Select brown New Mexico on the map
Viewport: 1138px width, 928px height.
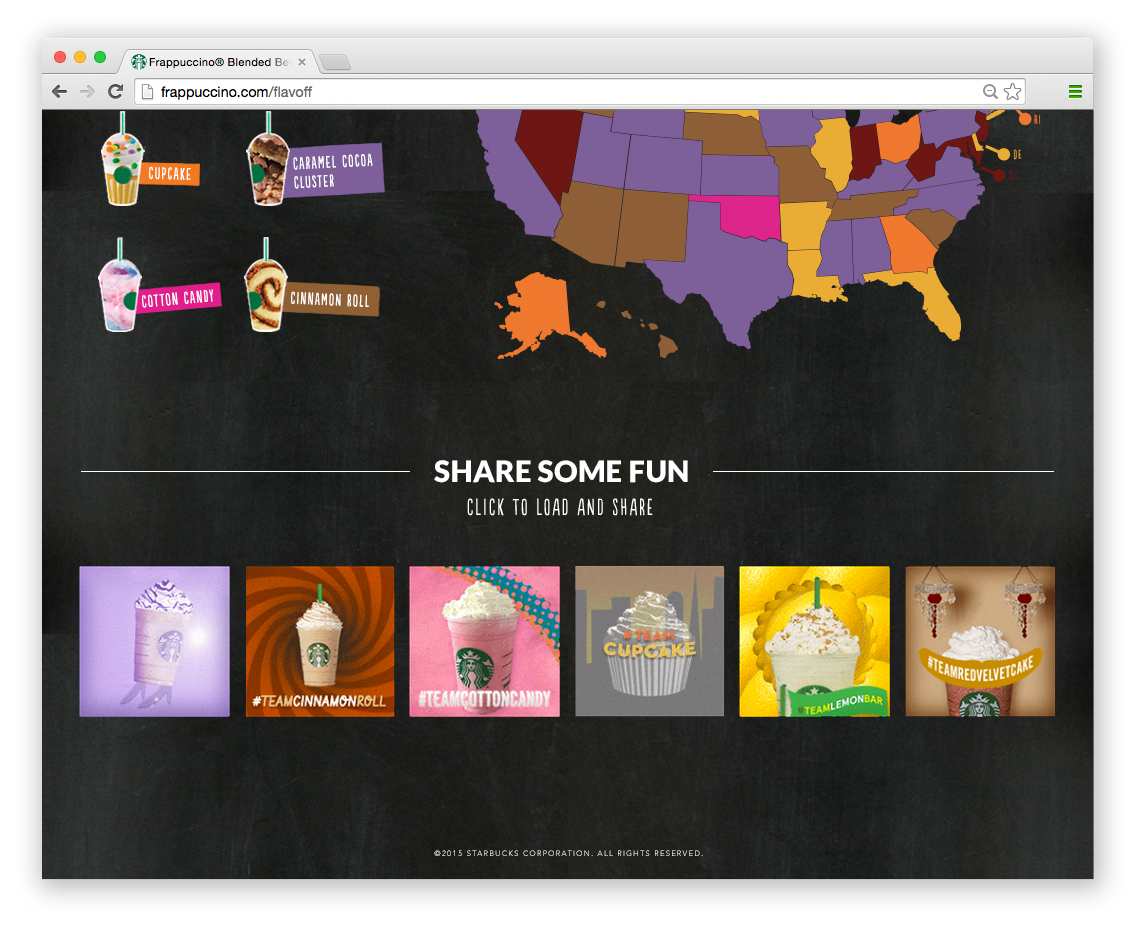point(653,226)
